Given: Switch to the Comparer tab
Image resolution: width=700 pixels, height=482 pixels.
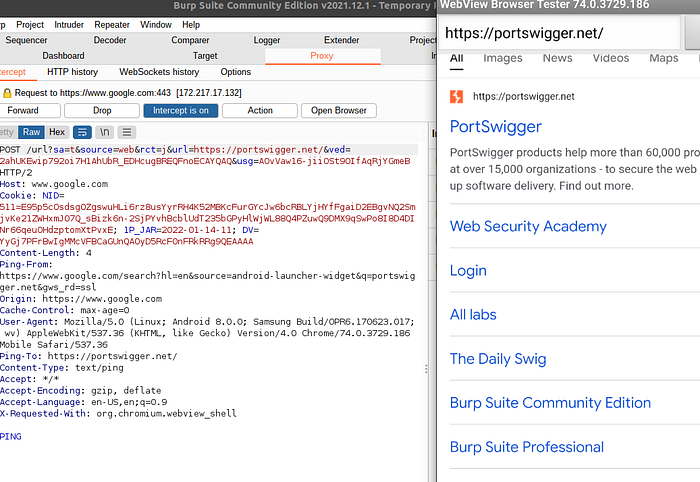Looking at the screenshot, I should (x=190, y=40).
